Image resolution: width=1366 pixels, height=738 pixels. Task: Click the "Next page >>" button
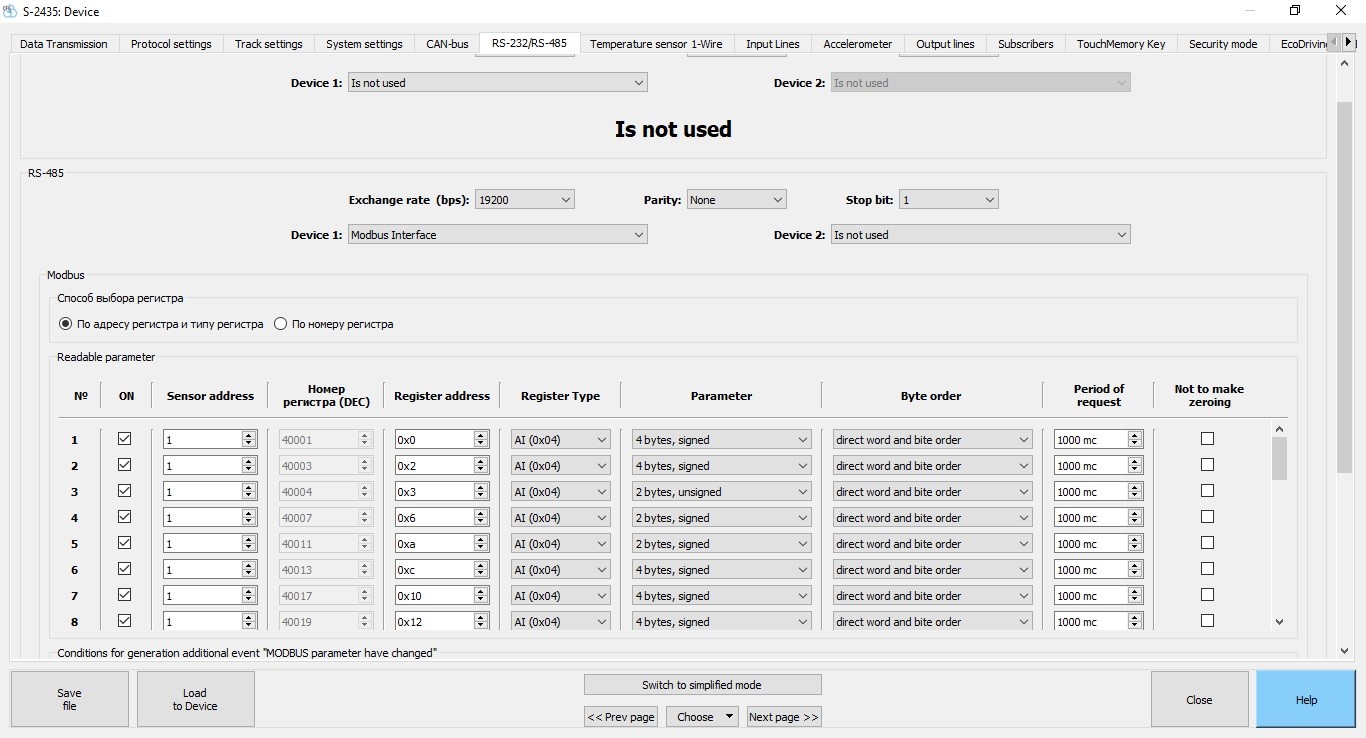pos(784,716)
